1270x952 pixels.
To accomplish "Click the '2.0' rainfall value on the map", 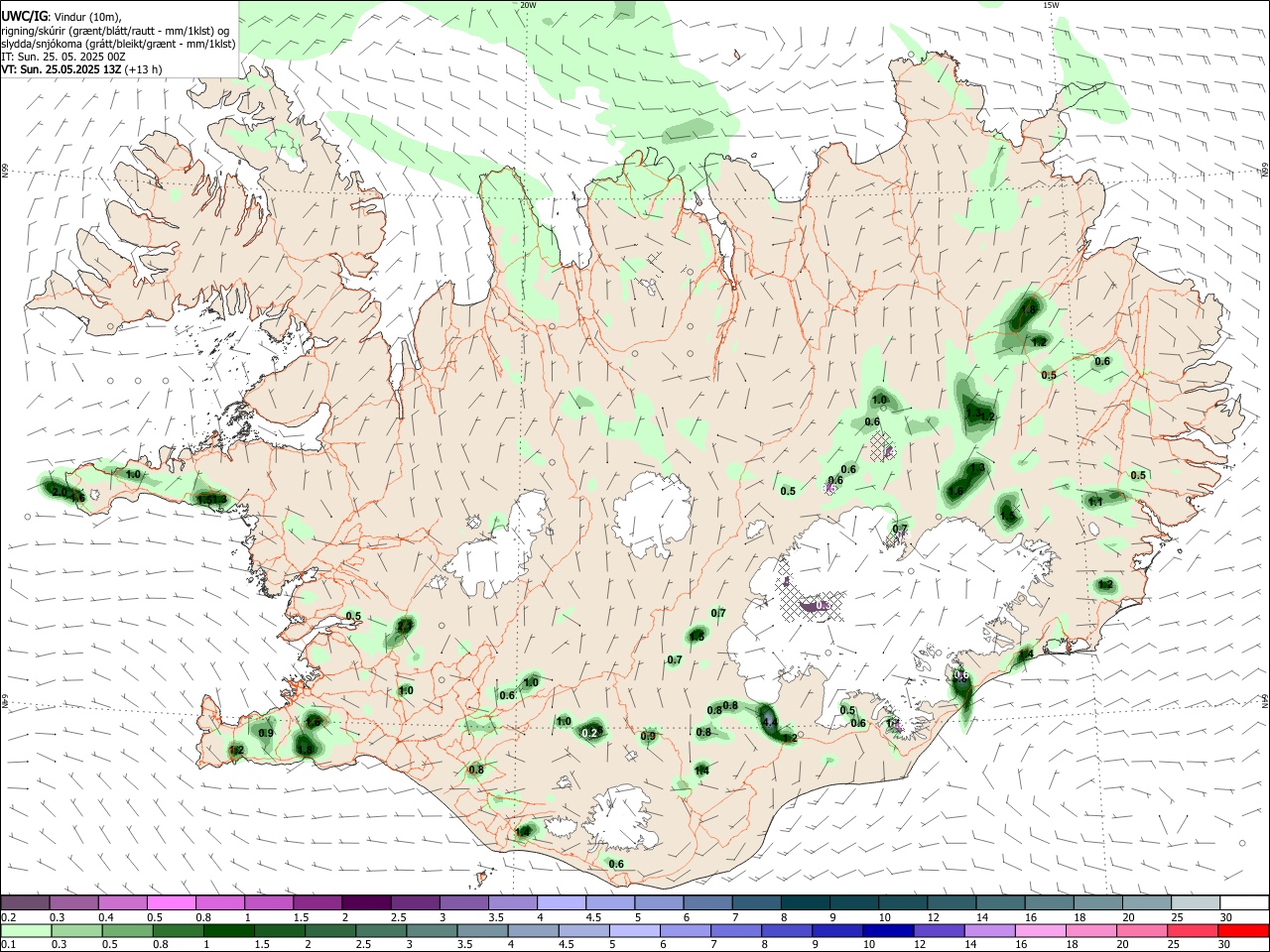I will [60, 492].
